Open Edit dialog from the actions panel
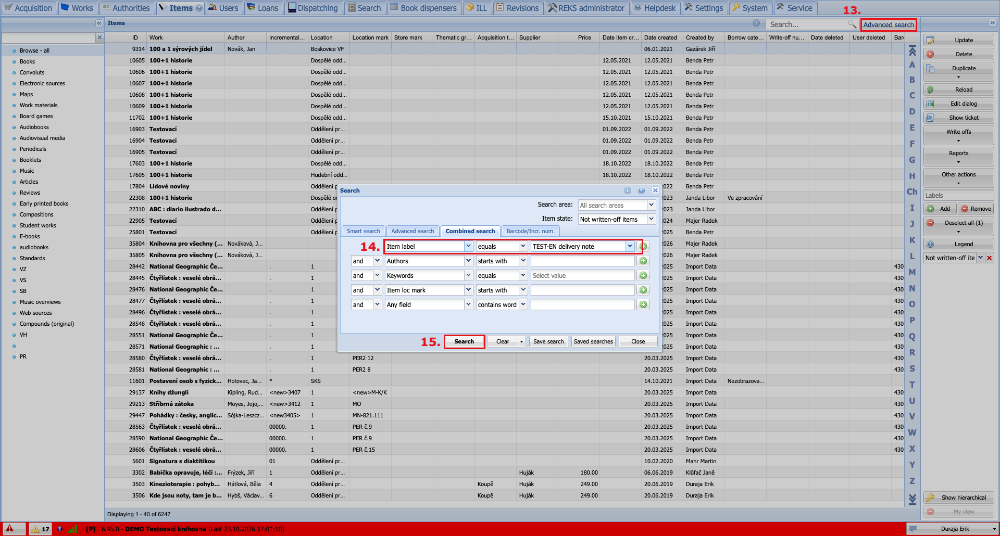 pyautogui.click(x=958, y=104)
